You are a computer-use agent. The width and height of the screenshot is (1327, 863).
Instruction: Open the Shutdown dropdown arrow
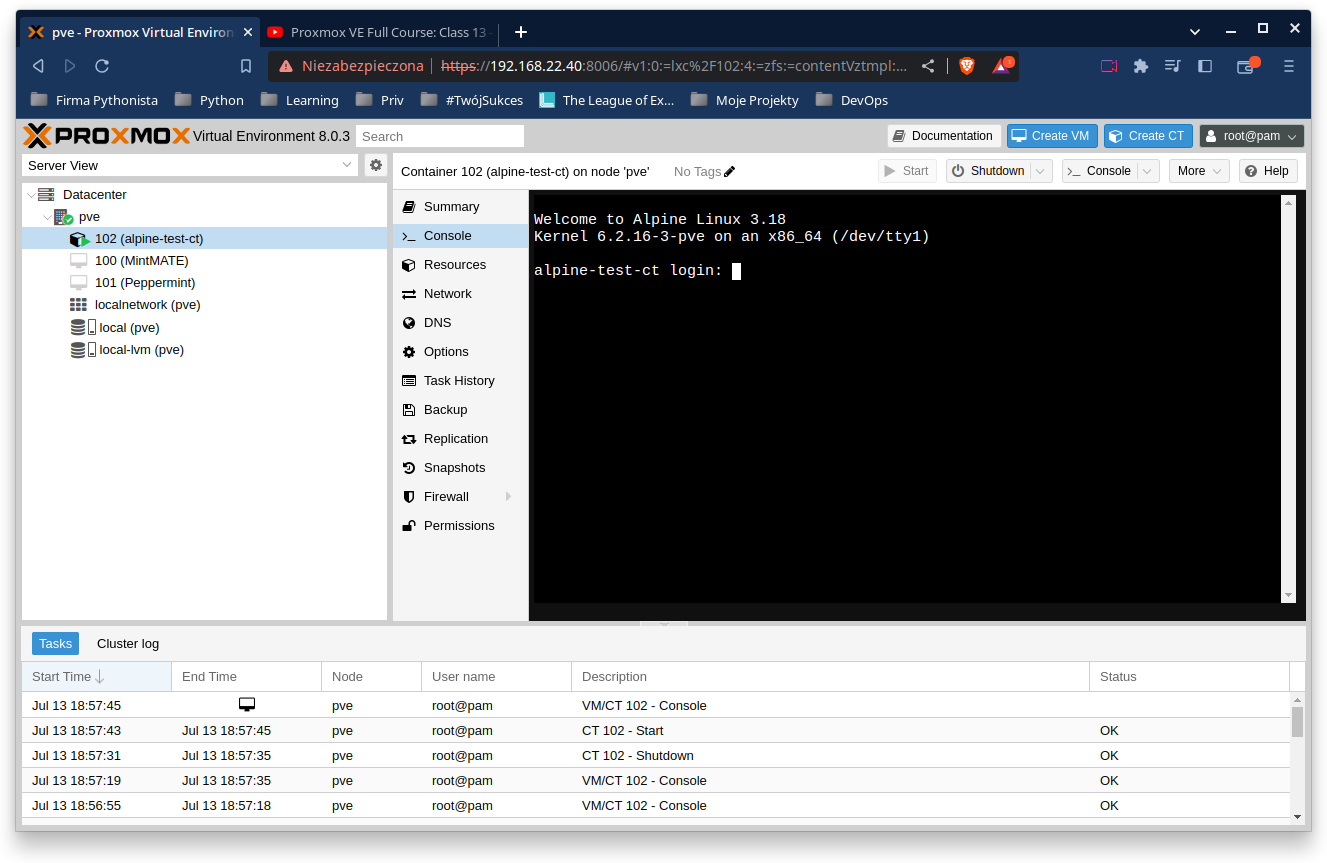pos(1040,170)
